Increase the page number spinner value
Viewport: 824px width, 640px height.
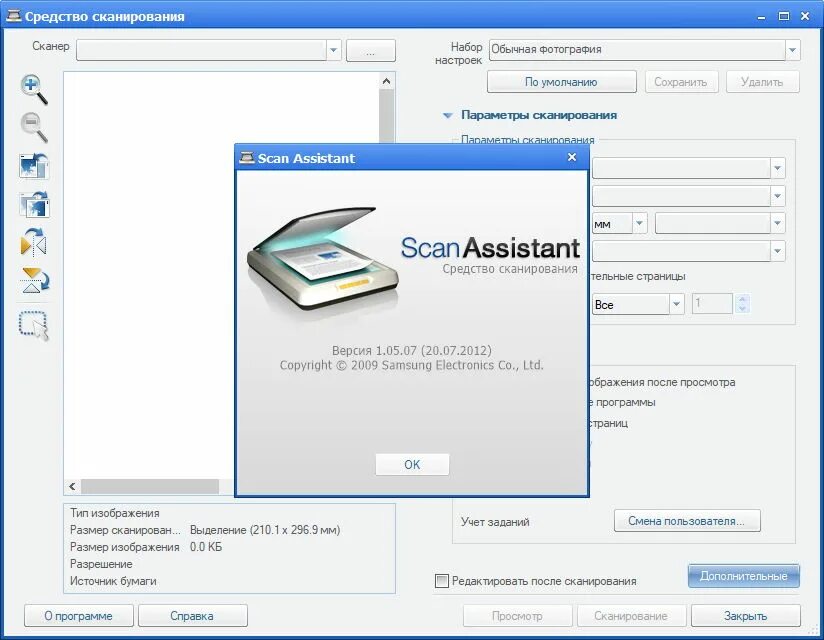click(x=742, y=299)
